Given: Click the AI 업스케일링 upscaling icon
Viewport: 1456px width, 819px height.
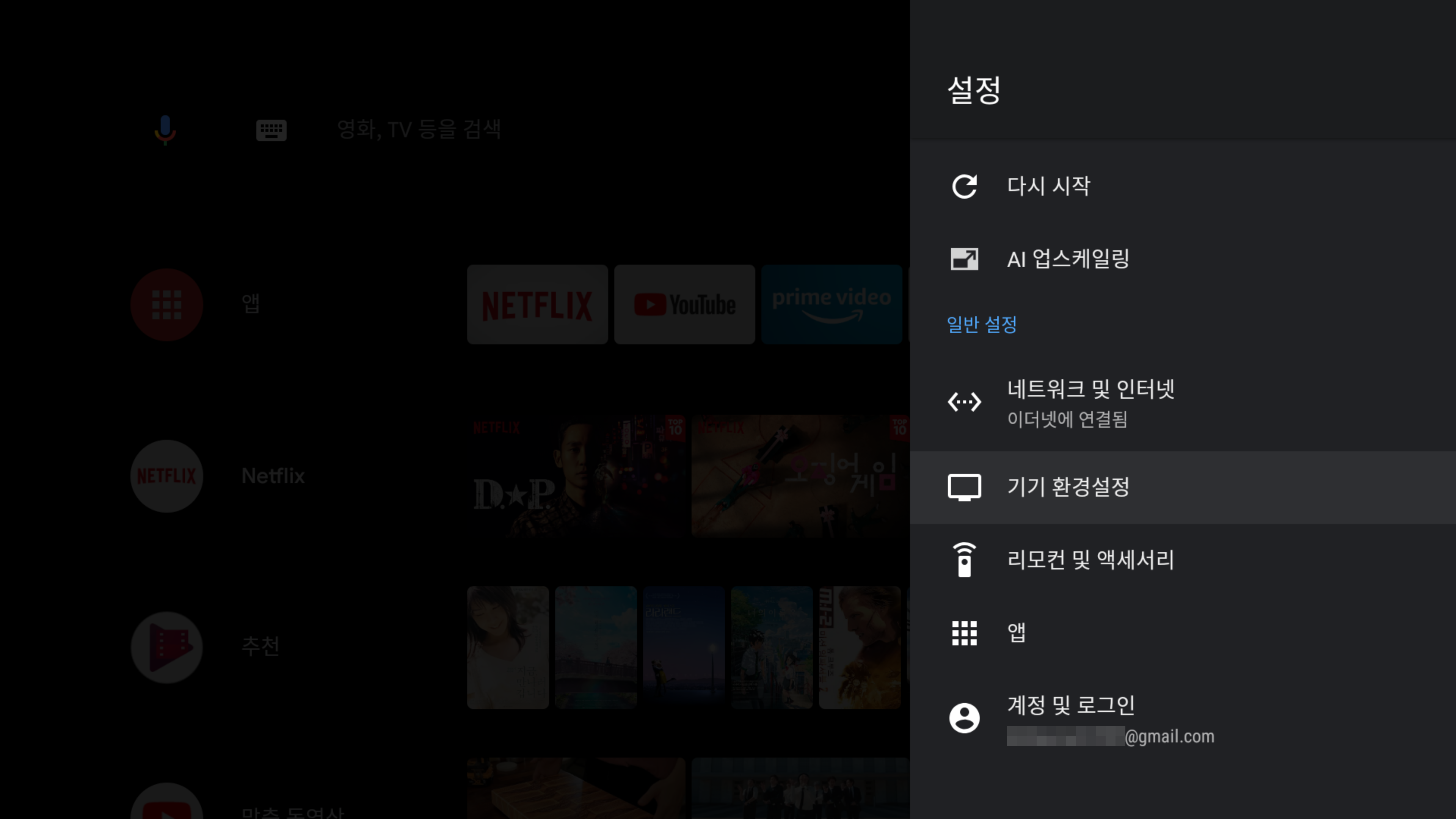Looking at the screenshot, I should point(964,259).
